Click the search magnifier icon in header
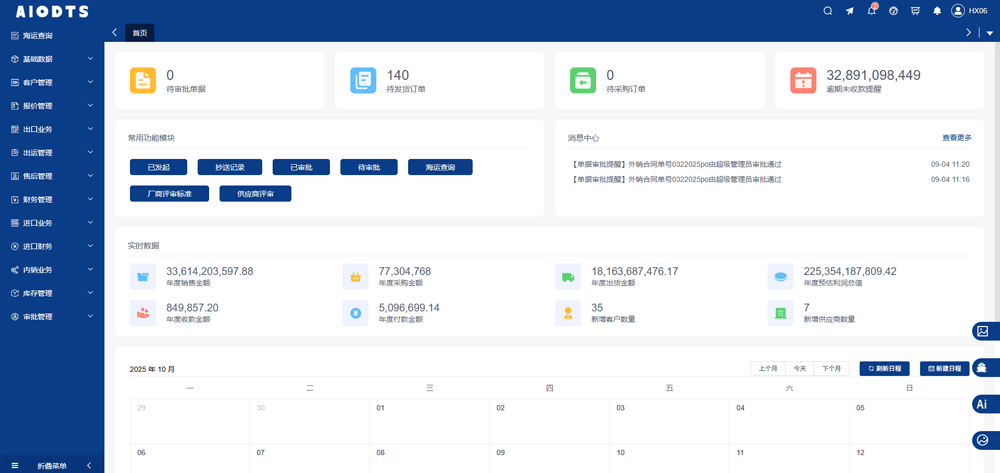The width and height of the screenshot is (1000, 473). point(827,11)
